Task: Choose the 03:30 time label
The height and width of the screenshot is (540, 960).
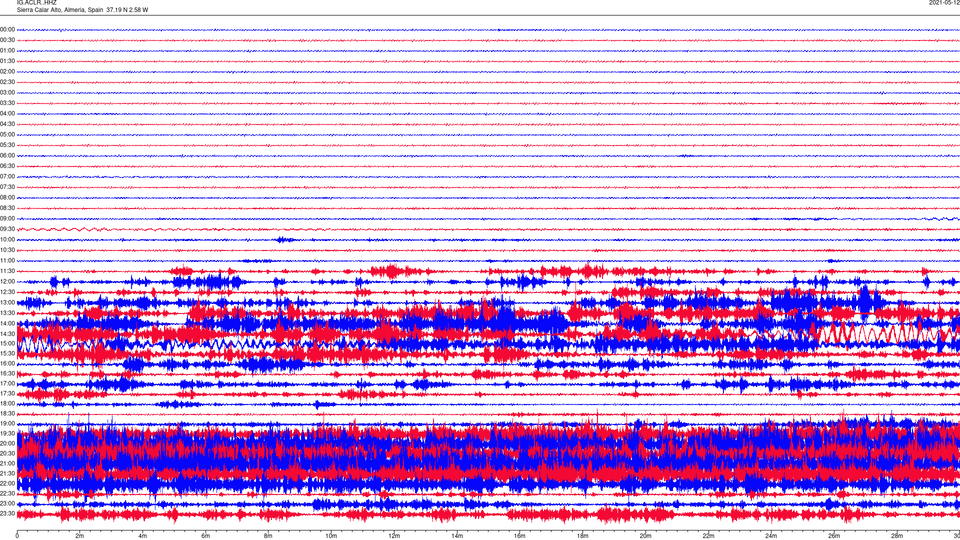Action: tap(7, 103)
